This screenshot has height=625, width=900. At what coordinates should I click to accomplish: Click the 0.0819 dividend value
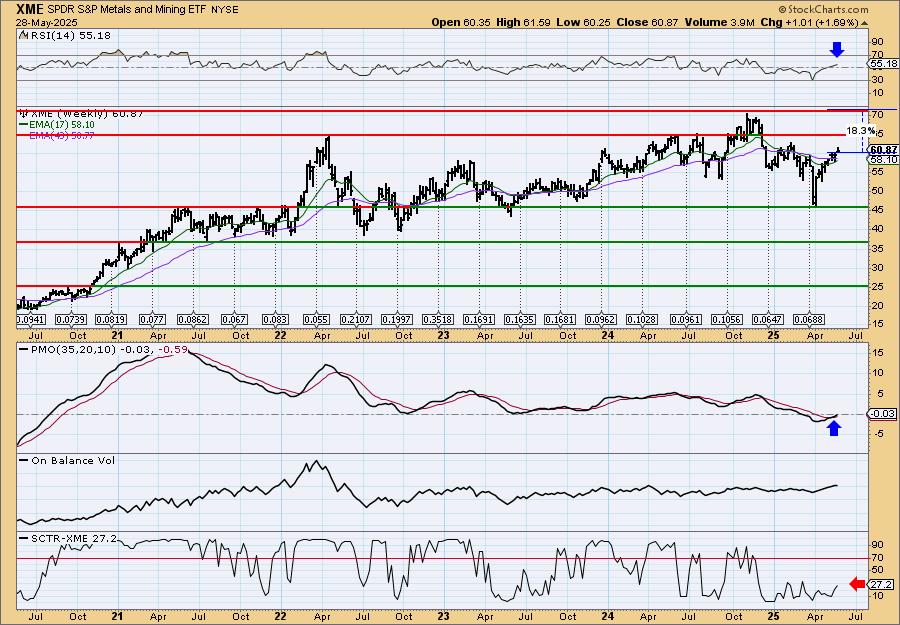pos(111,319)
